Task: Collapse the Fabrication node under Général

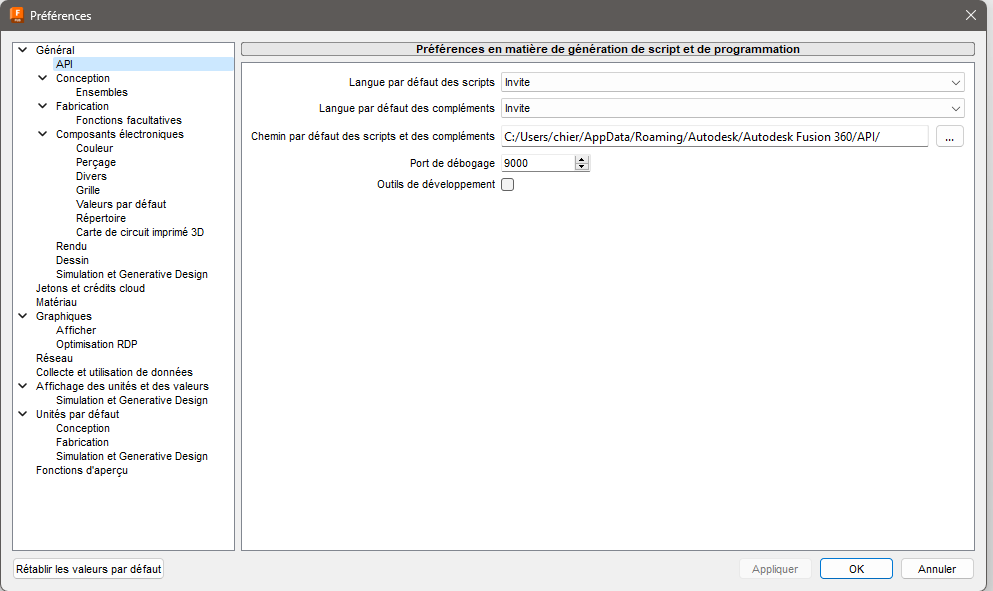Action: click(42, 106)
